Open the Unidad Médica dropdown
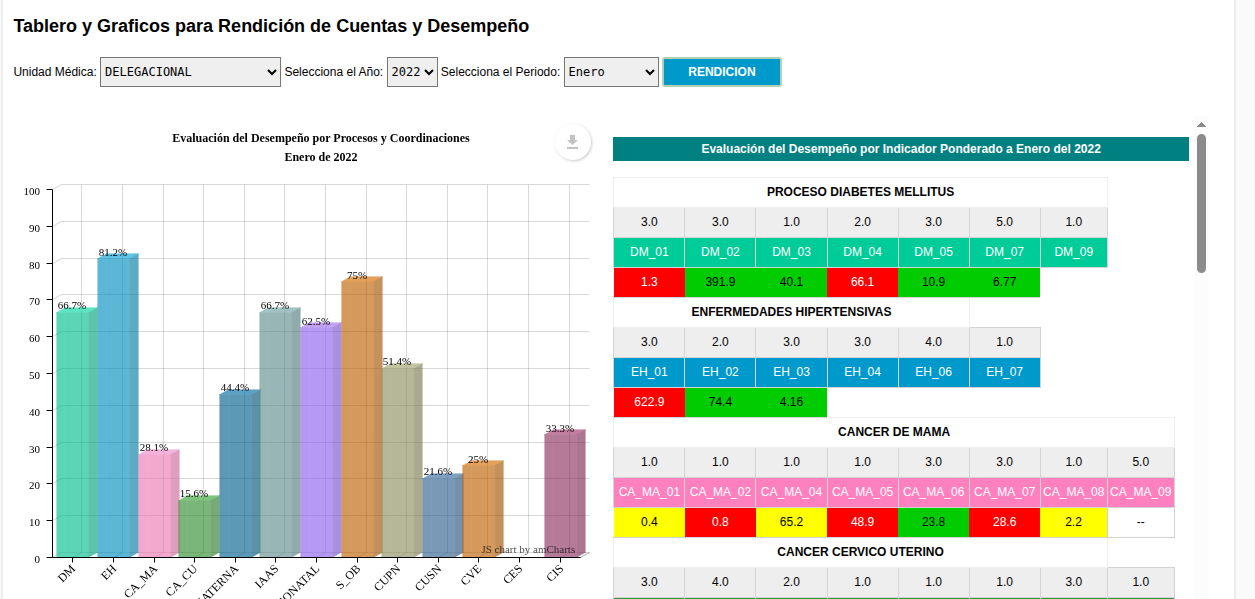 190,72
